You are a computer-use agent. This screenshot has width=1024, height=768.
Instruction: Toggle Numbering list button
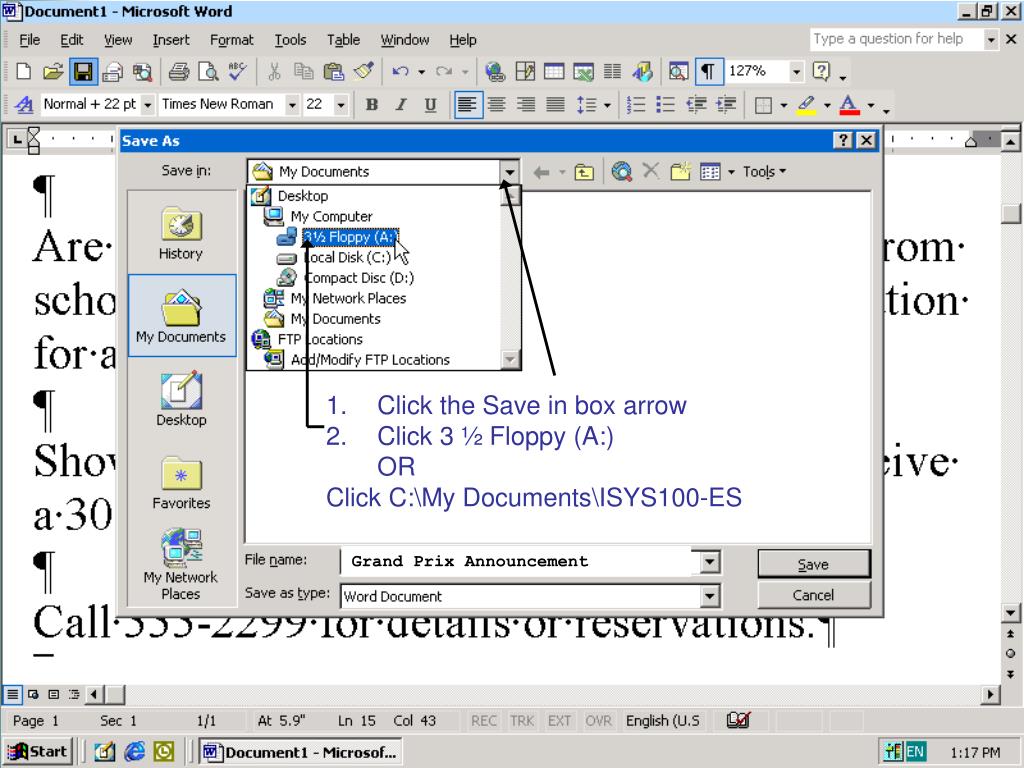(635, 104)
